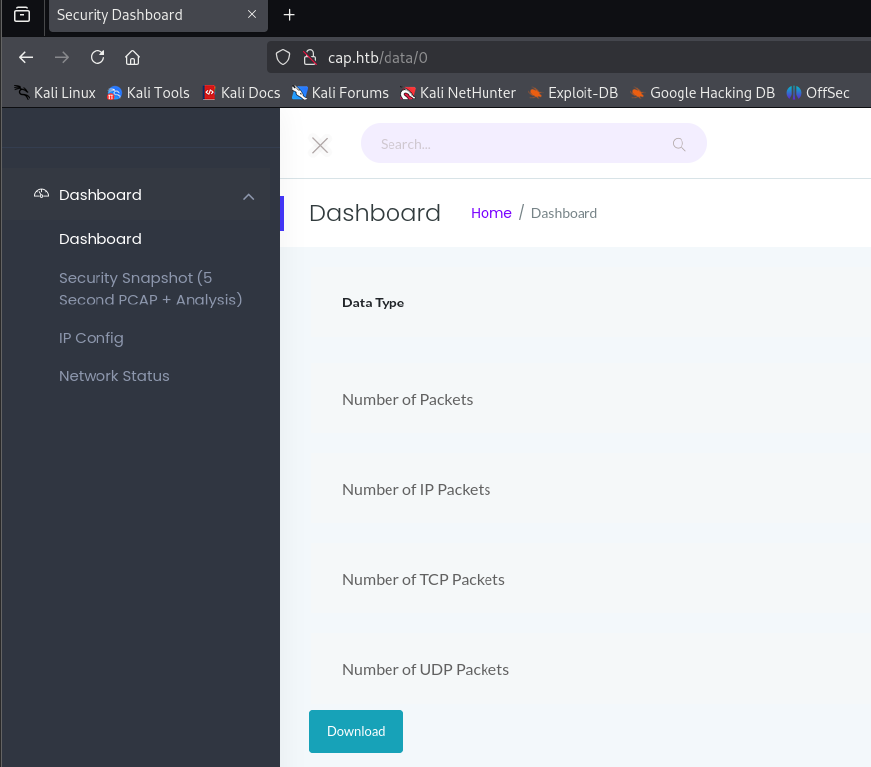
Task: Open a new browser tab
Action: (x=289, y=15)
